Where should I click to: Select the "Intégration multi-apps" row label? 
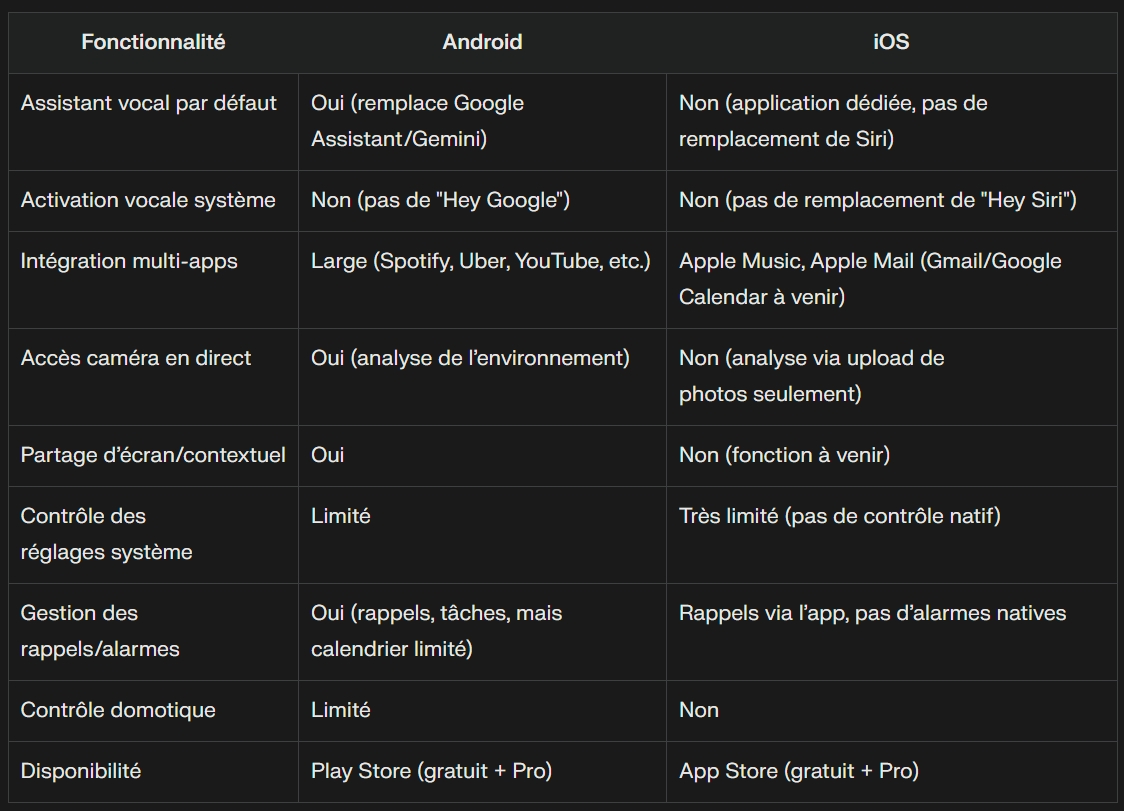click(129, 261)
